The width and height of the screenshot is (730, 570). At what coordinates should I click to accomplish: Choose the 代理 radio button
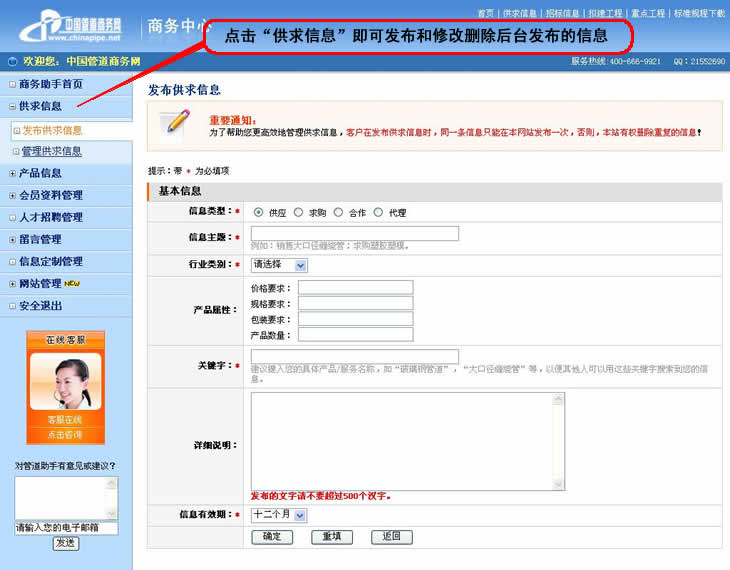(378, 212)
